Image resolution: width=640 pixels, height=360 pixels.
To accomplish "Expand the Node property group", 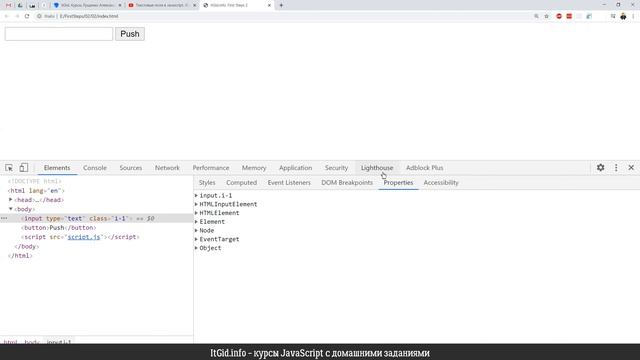I will pos(196,230).
